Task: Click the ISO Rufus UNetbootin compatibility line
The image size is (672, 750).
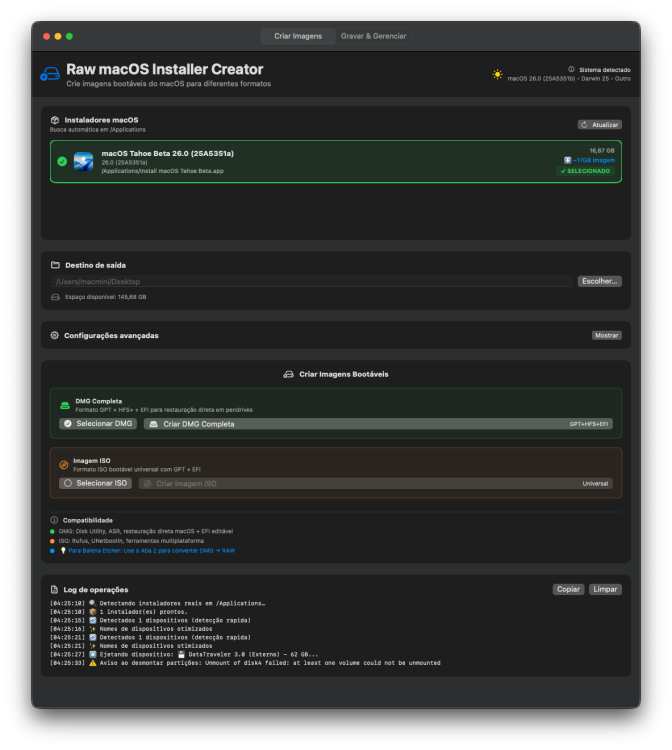Action: pyautogui.click(x=131, y=541)
